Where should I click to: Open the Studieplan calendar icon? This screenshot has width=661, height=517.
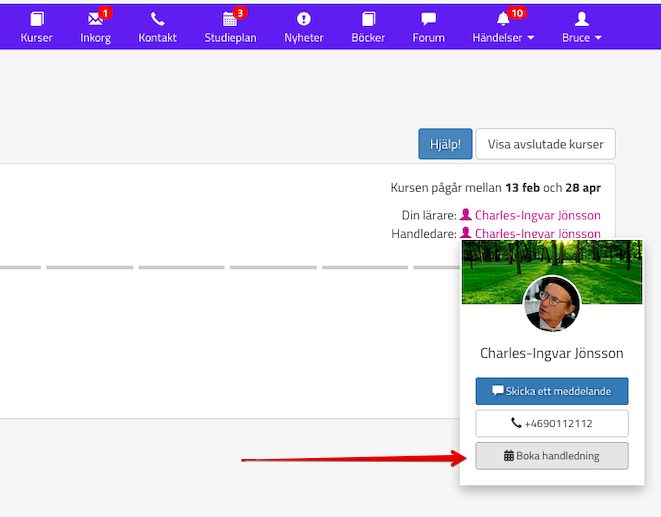230,20
